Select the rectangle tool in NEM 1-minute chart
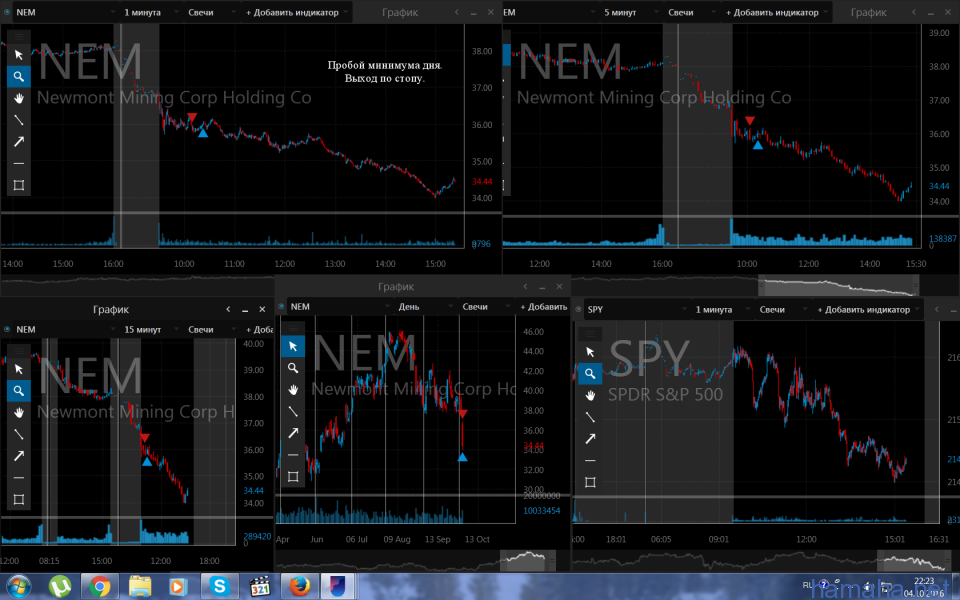 19,185
